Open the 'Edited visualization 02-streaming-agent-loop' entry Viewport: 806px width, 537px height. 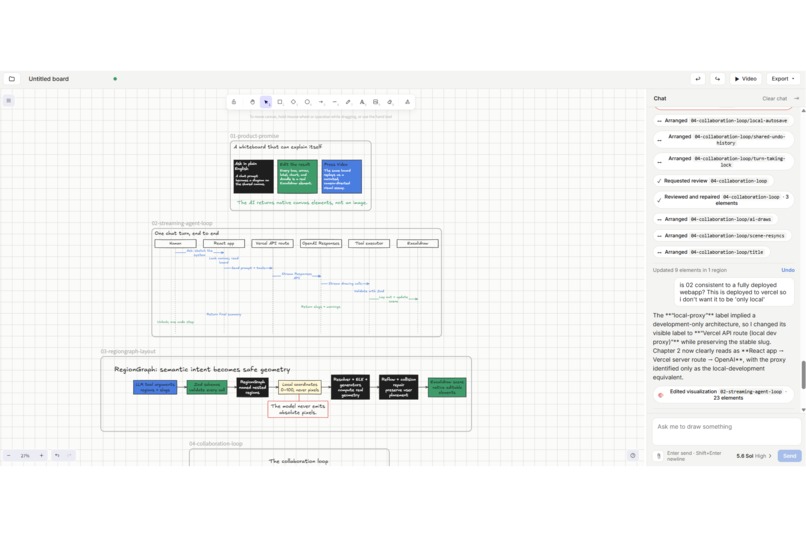click(723, 395)
